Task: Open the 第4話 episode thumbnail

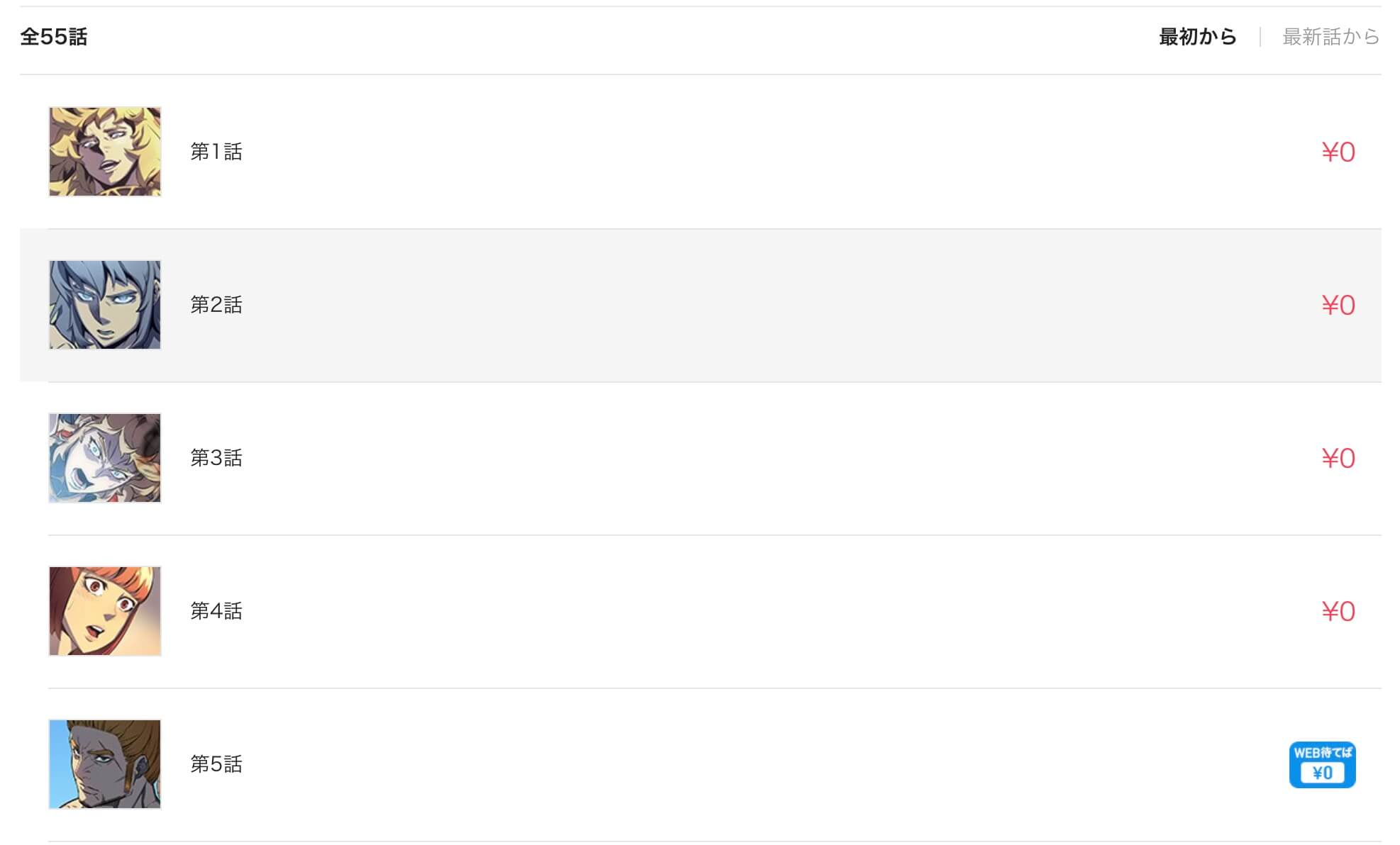Action: pos(105,611)
